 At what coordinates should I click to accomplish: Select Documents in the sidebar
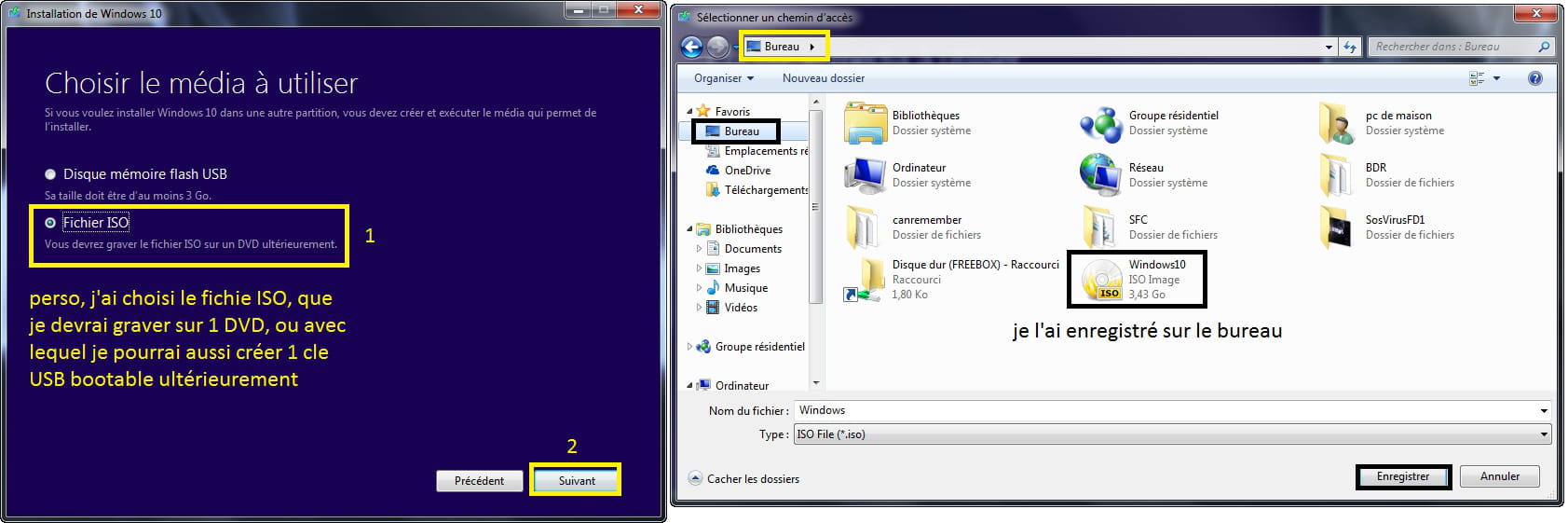coord(753,249)
